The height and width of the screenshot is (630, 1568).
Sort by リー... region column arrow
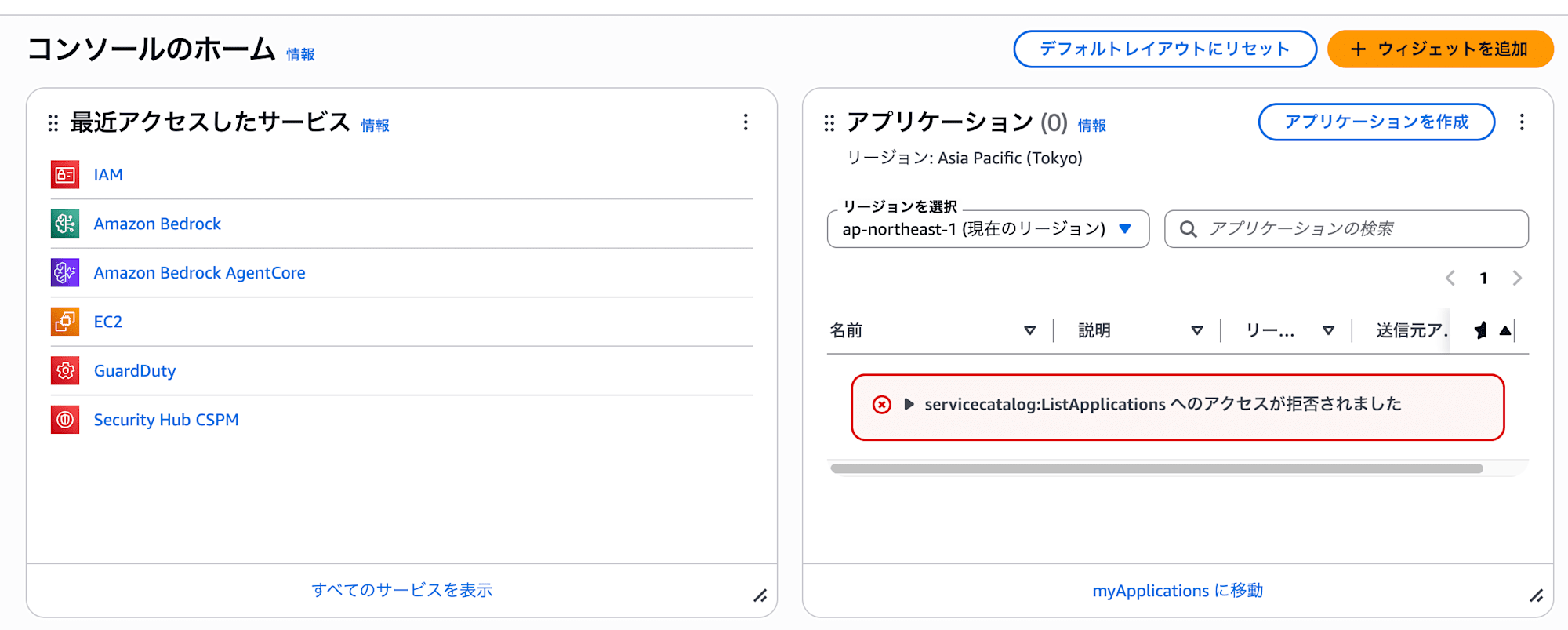click(x=1329, y=331)
